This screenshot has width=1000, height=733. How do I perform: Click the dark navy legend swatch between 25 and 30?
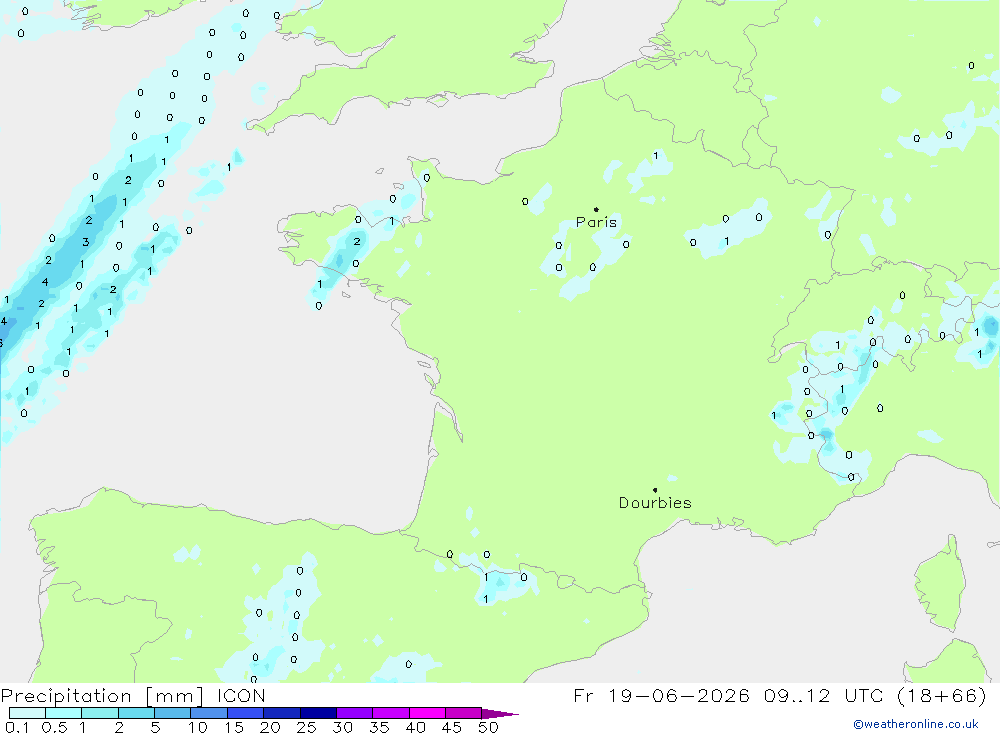[318, 713]
